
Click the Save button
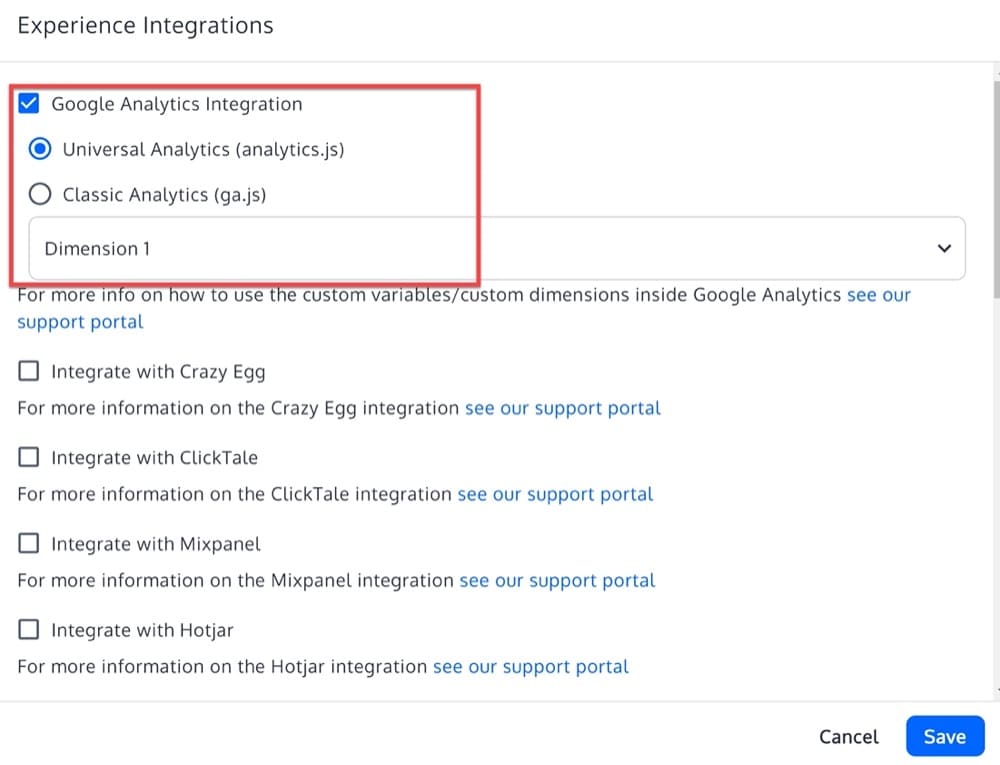(944, 735)
